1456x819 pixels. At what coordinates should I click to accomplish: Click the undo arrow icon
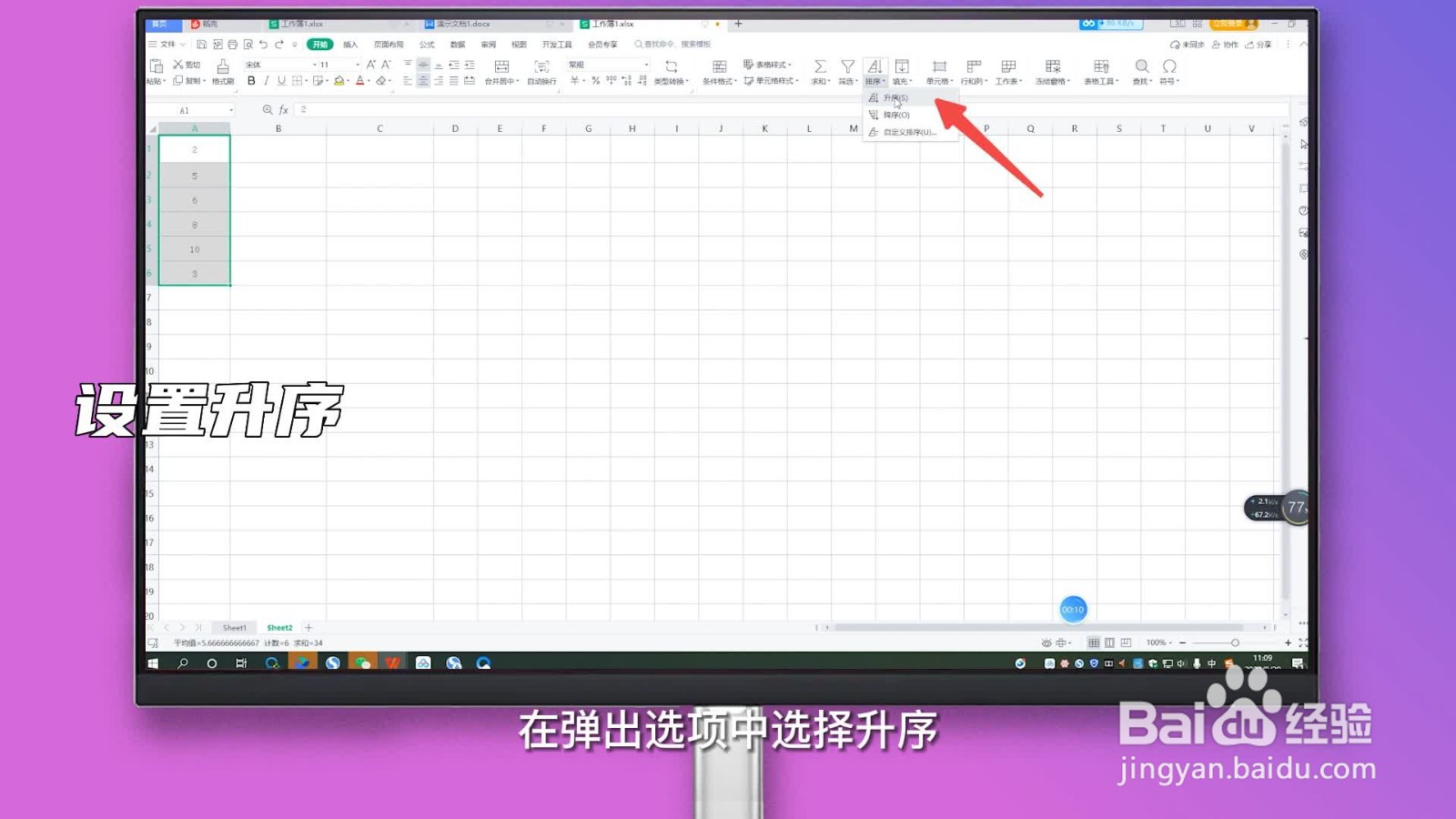coord(263,44)
